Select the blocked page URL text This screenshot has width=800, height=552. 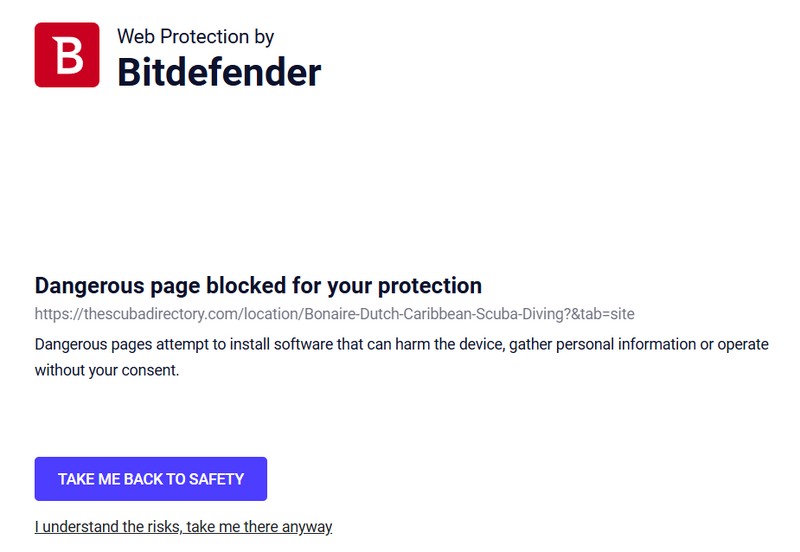[x=334, y=314]
